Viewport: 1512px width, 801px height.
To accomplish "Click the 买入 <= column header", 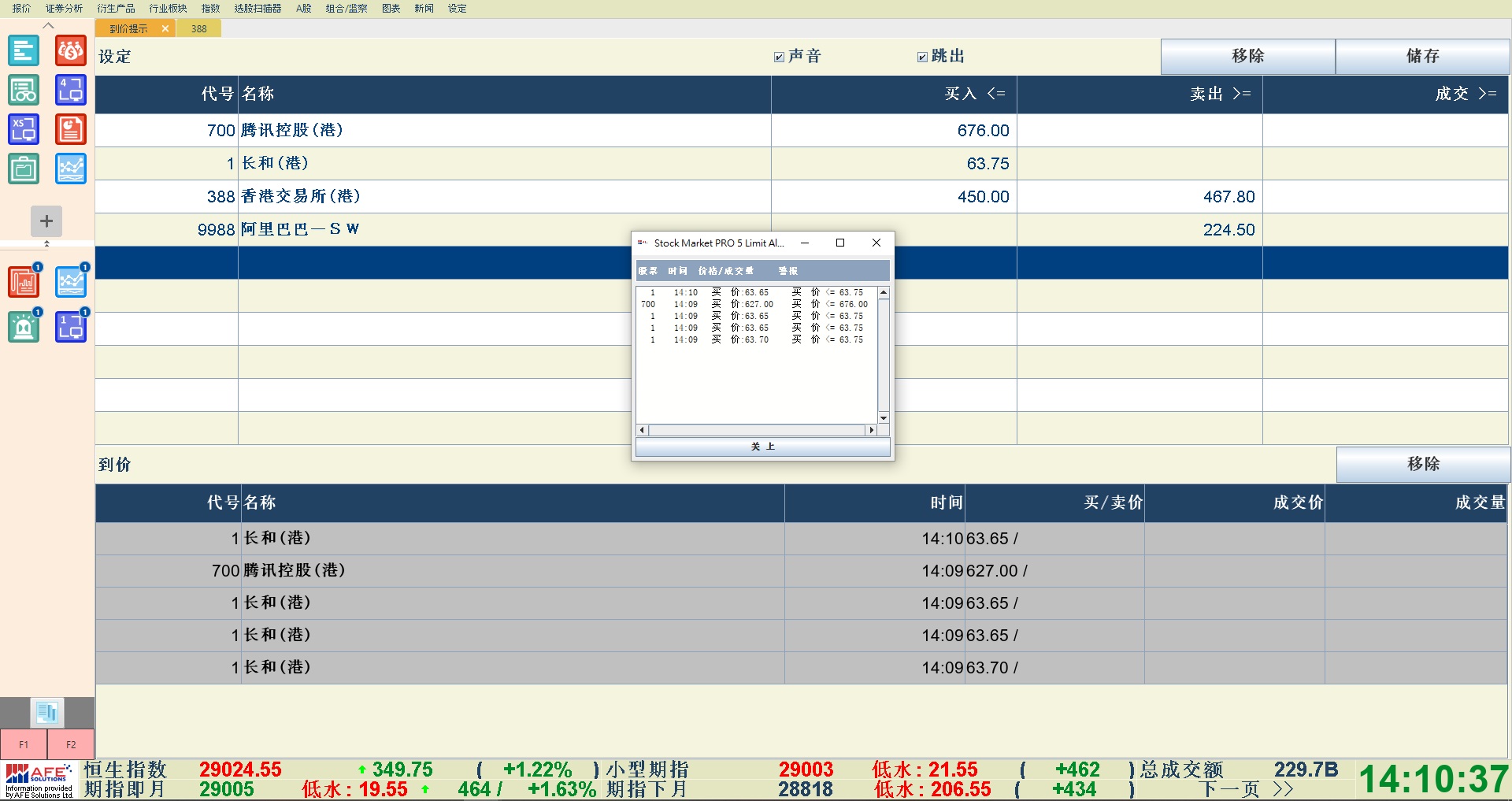I will click(894, 94).
